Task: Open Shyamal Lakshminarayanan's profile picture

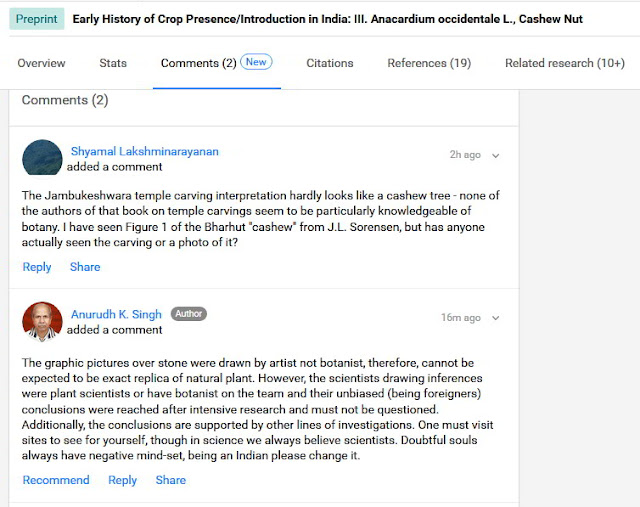Action: click(x=42, y=158)
